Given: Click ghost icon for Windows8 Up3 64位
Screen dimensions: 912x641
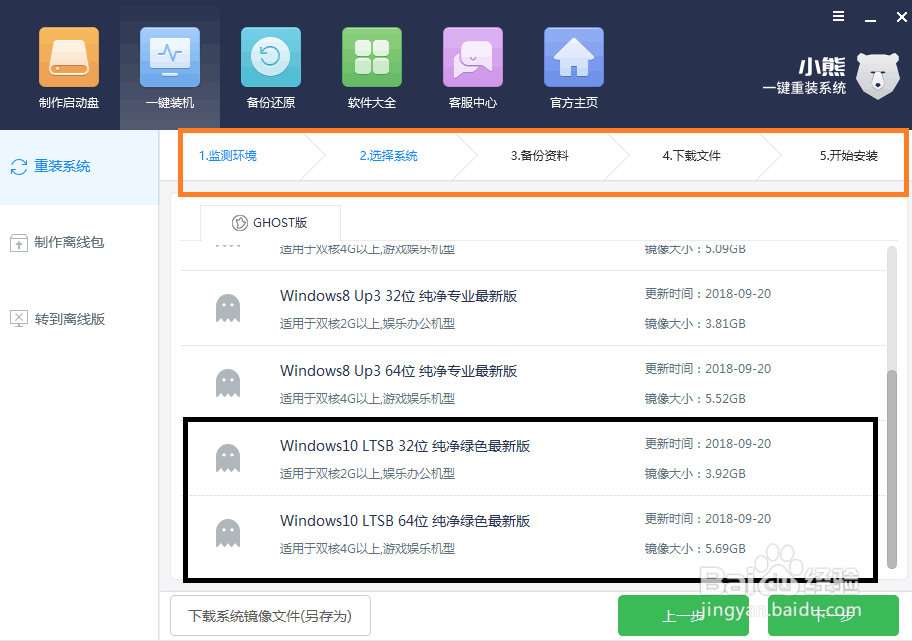Looking at the screenshot, I should click(228, 383).
